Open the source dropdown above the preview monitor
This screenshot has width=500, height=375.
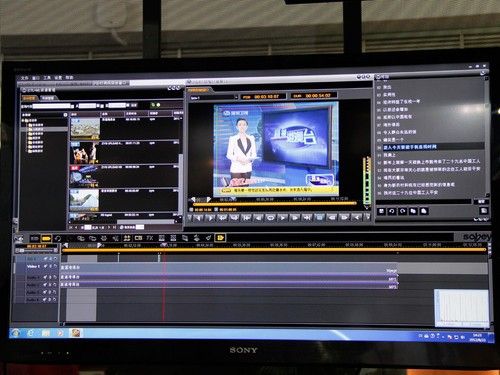[214, 98]
